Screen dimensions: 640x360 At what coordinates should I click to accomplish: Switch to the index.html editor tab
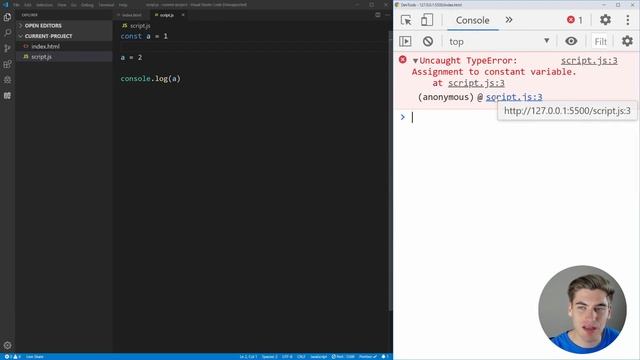(x=130, y=15)
